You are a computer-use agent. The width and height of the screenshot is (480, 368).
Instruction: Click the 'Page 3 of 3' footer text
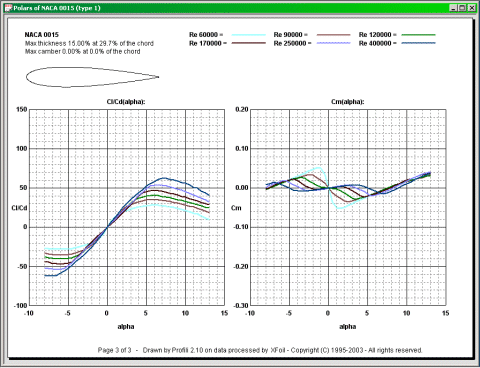point(114,350)
